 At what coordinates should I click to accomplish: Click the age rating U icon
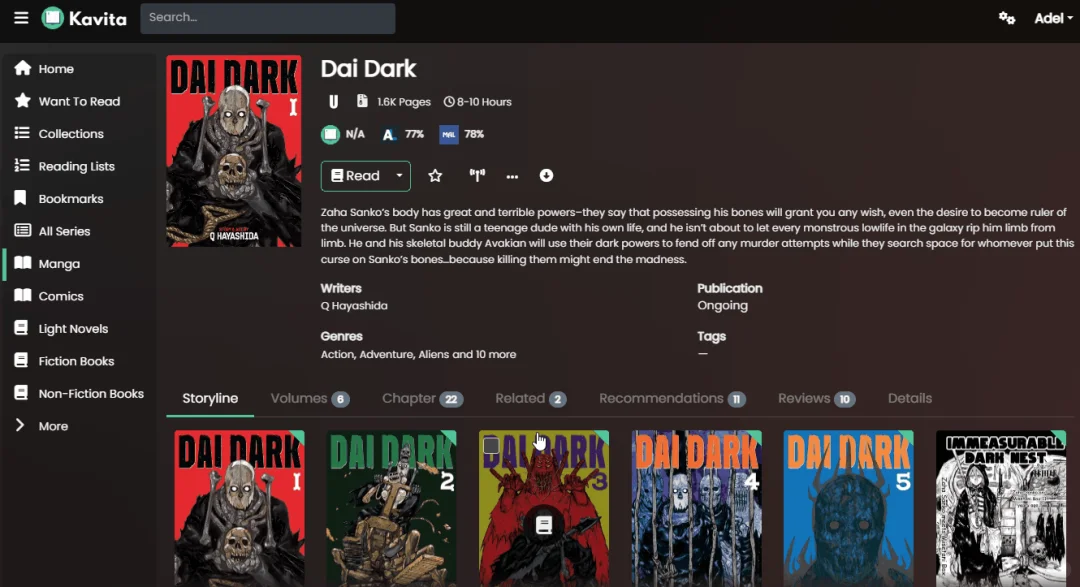tap(333, 102)
